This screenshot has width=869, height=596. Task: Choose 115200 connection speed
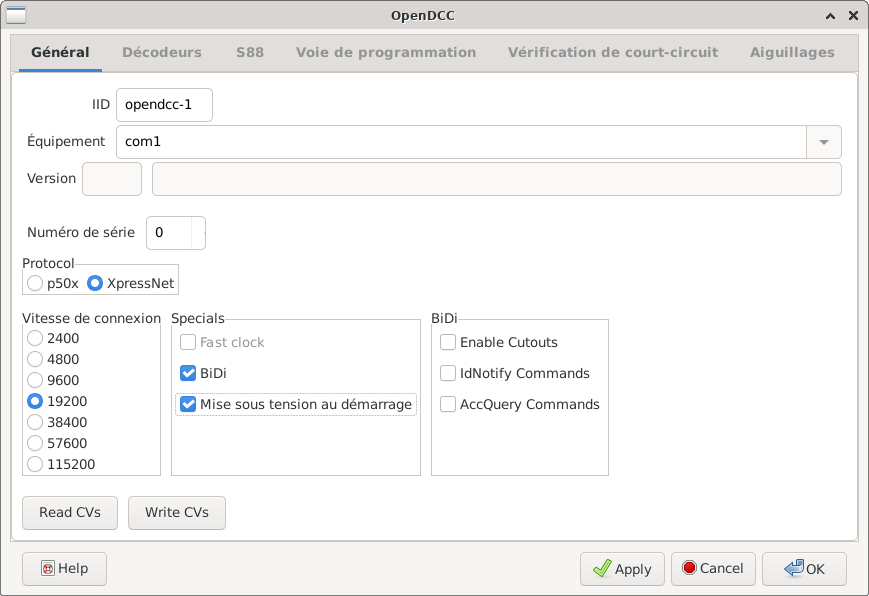pyautogui.click(x=36, y=464)
